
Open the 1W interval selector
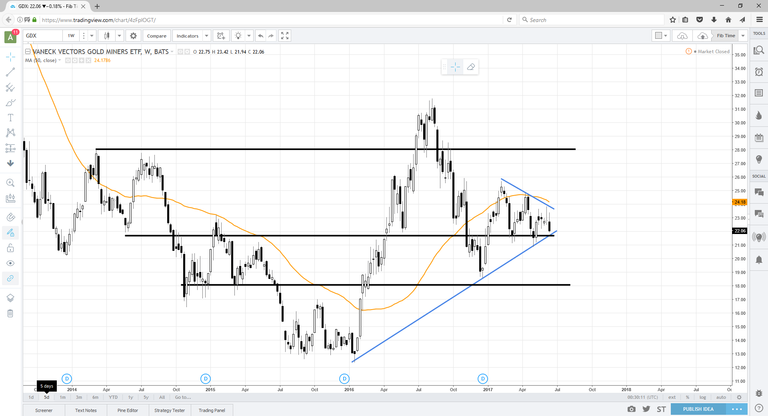72,36
